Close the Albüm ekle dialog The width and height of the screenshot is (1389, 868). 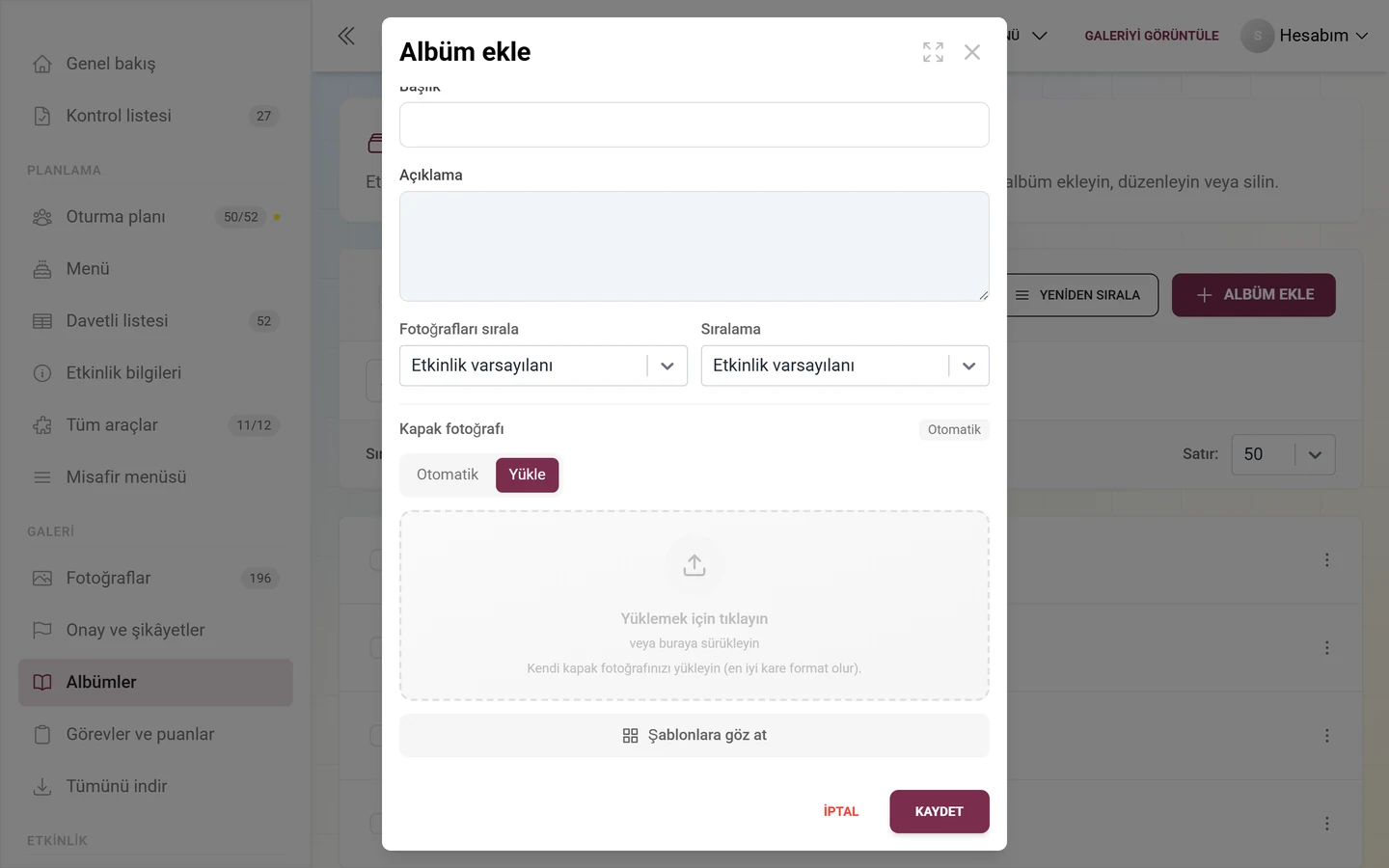tap(972, 52)
